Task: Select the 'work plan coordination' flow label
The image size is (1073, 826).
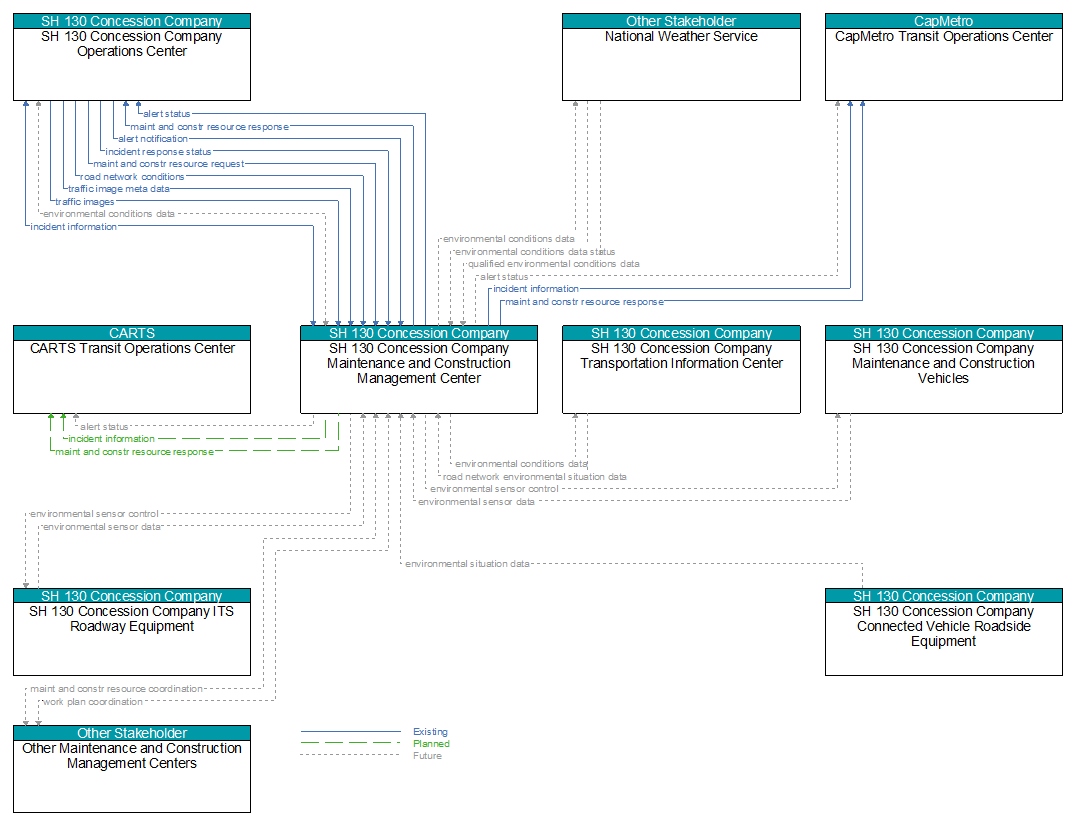Action: click(x=93, y=702)
